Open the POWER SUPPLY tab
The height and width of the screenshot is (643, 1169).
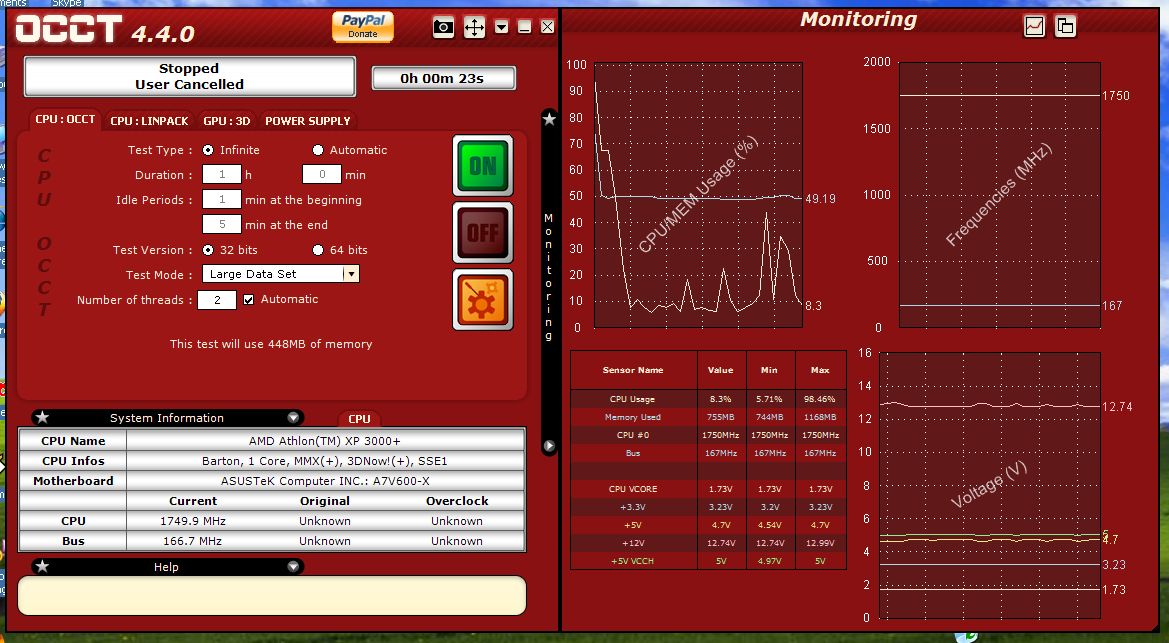pos(307,121)
